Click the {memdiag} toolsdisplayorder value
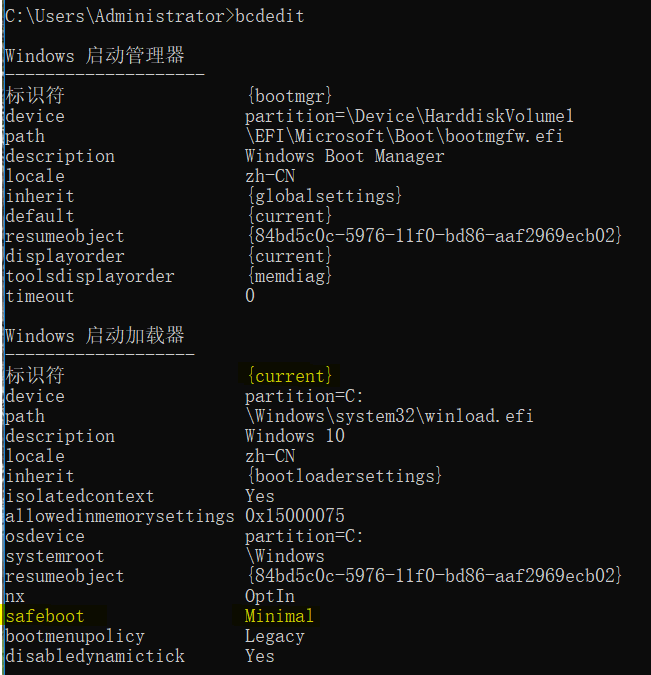The height and width of the screenshot is (675, 651). pyautogui.click(x=289, y=276)
